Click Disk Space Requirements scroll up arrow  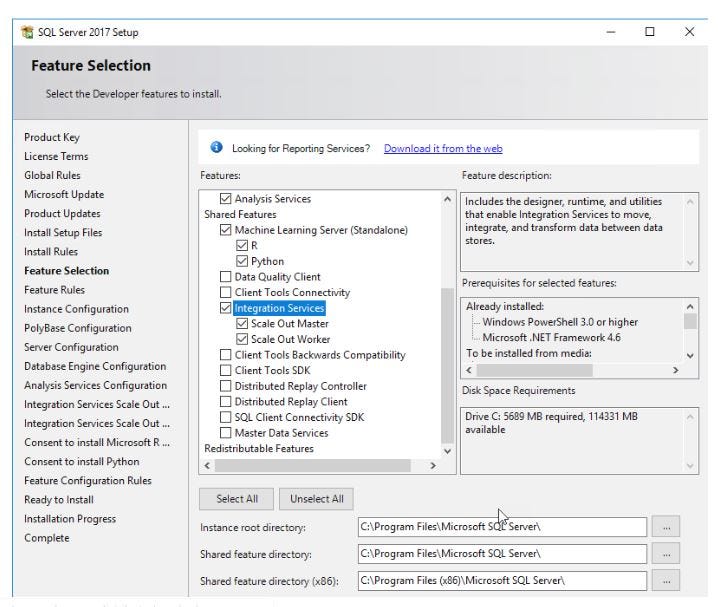[690, 417]
